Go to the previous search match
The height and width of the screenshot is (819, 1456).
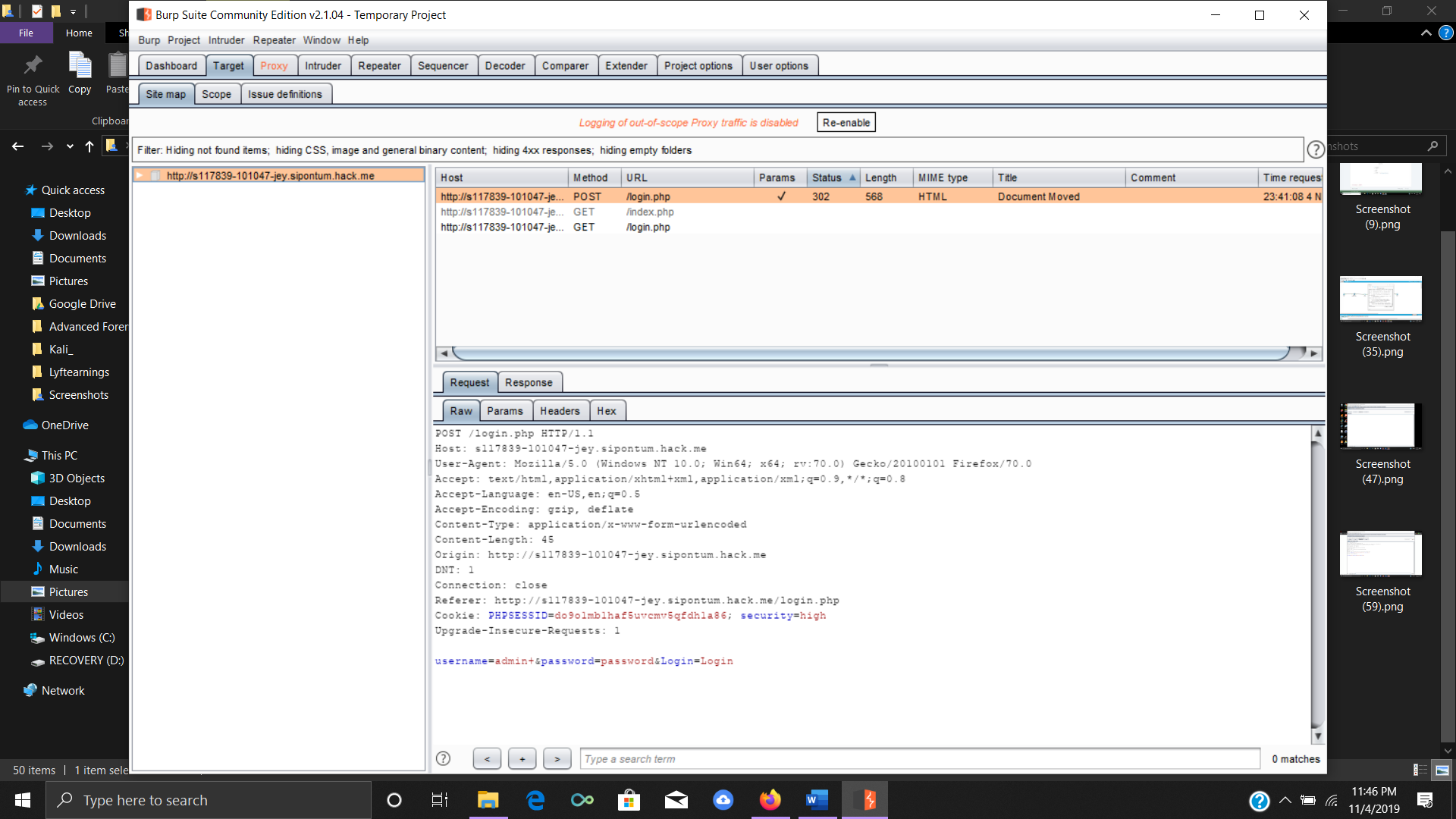tap(487, 758)
